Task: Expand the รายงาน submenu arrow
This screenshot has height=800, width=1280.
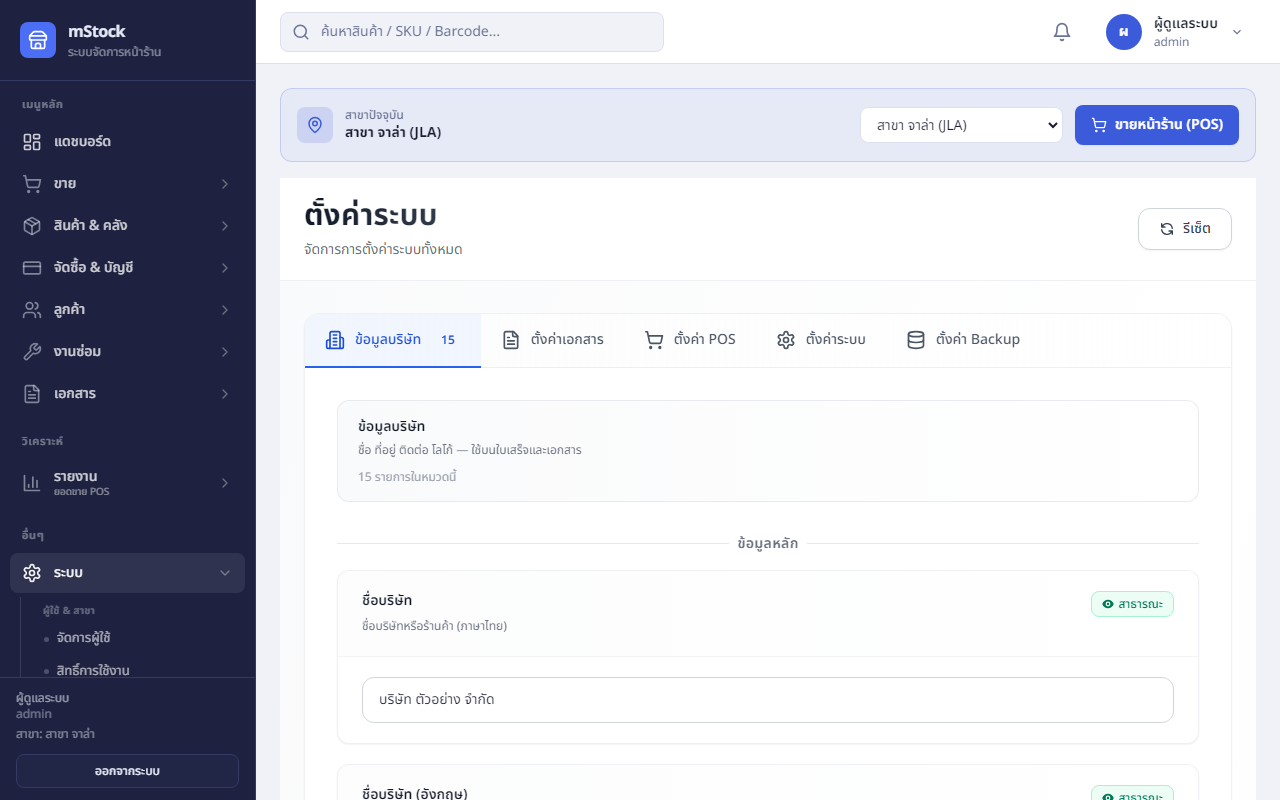Action: (x=225, y=483)
